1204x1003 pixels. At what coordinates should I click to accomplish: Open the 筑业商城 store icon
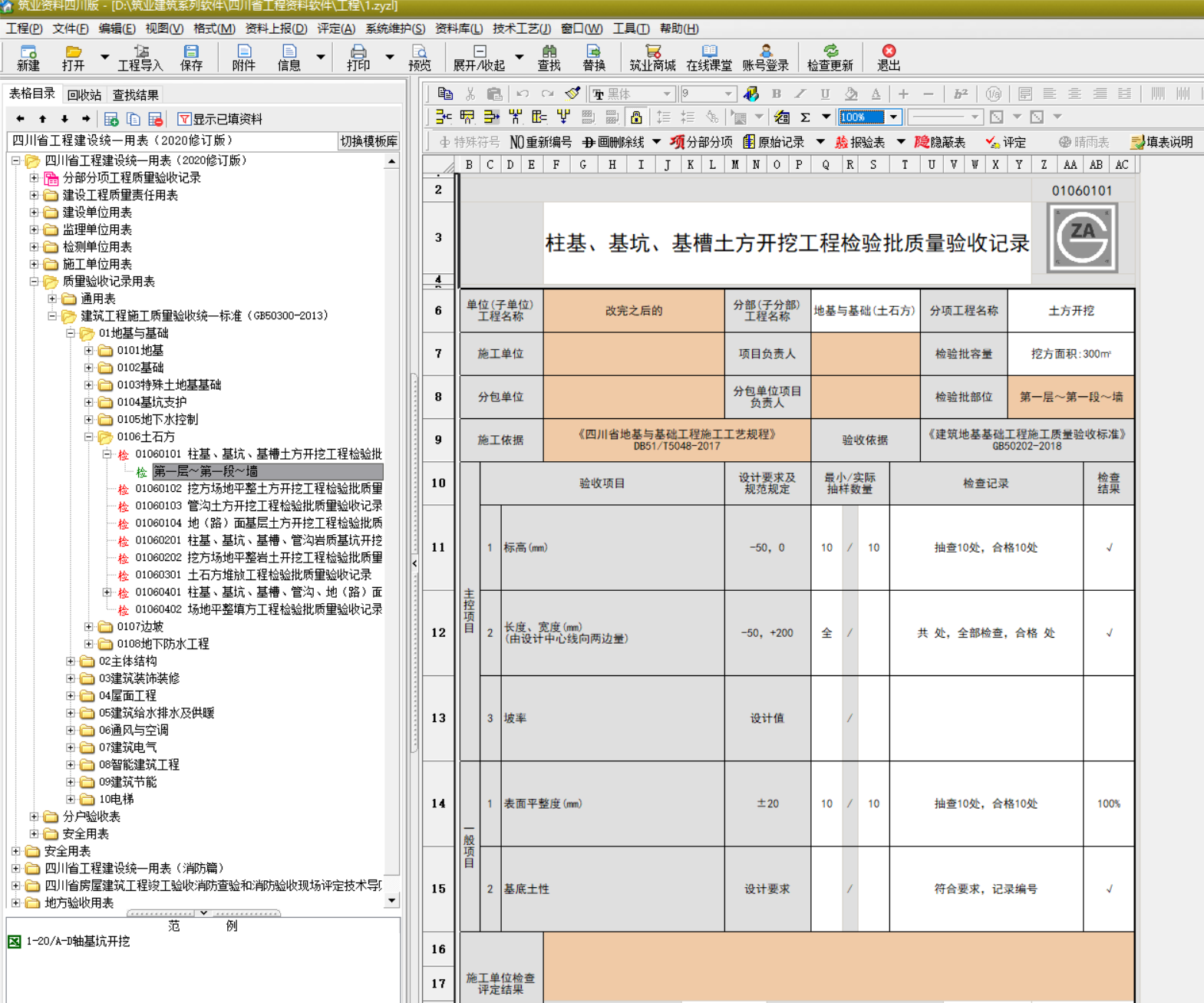(653, 58)
